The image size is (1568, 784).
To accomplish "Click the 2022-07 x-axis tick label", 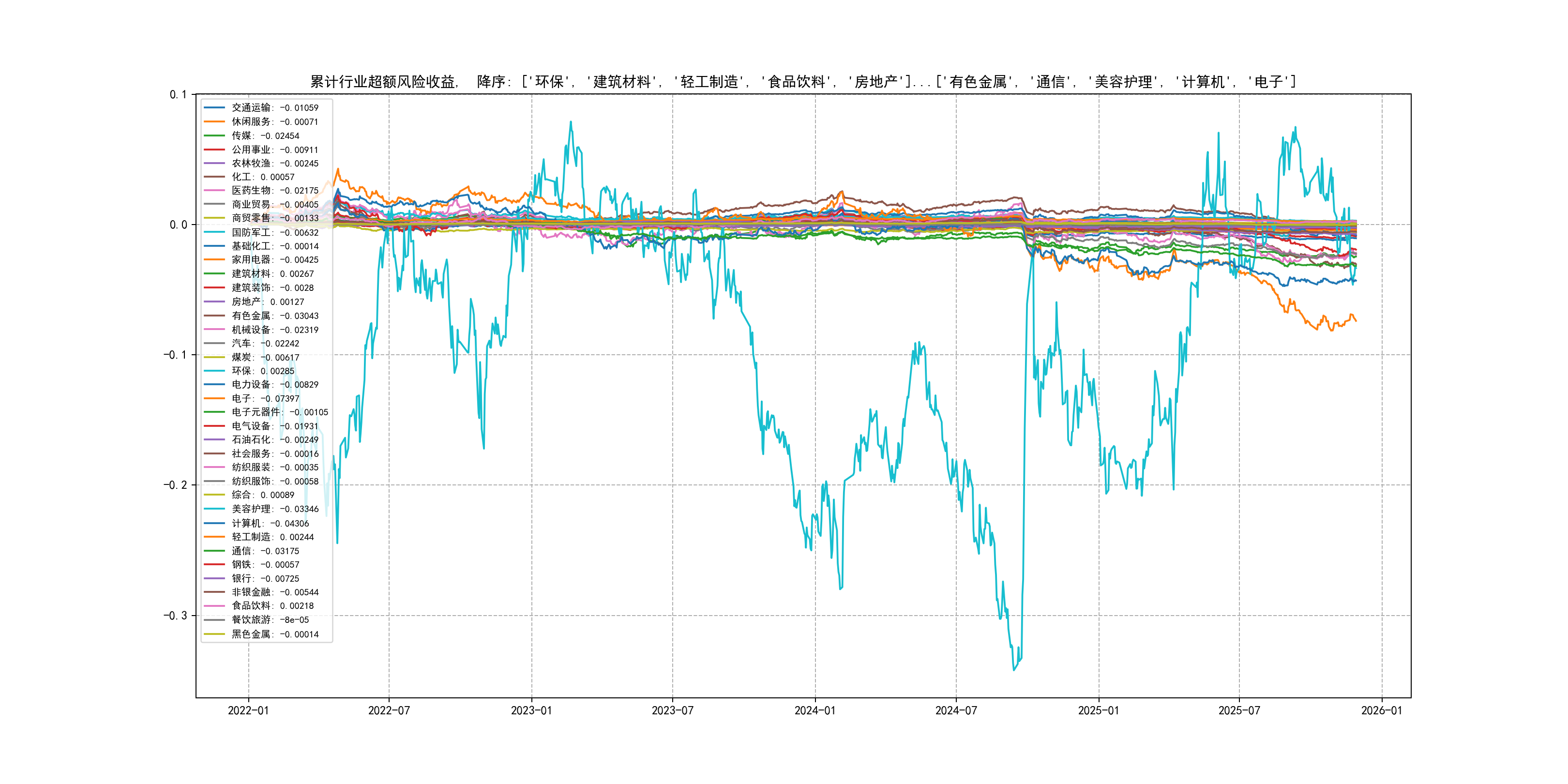I will point(389,710).
